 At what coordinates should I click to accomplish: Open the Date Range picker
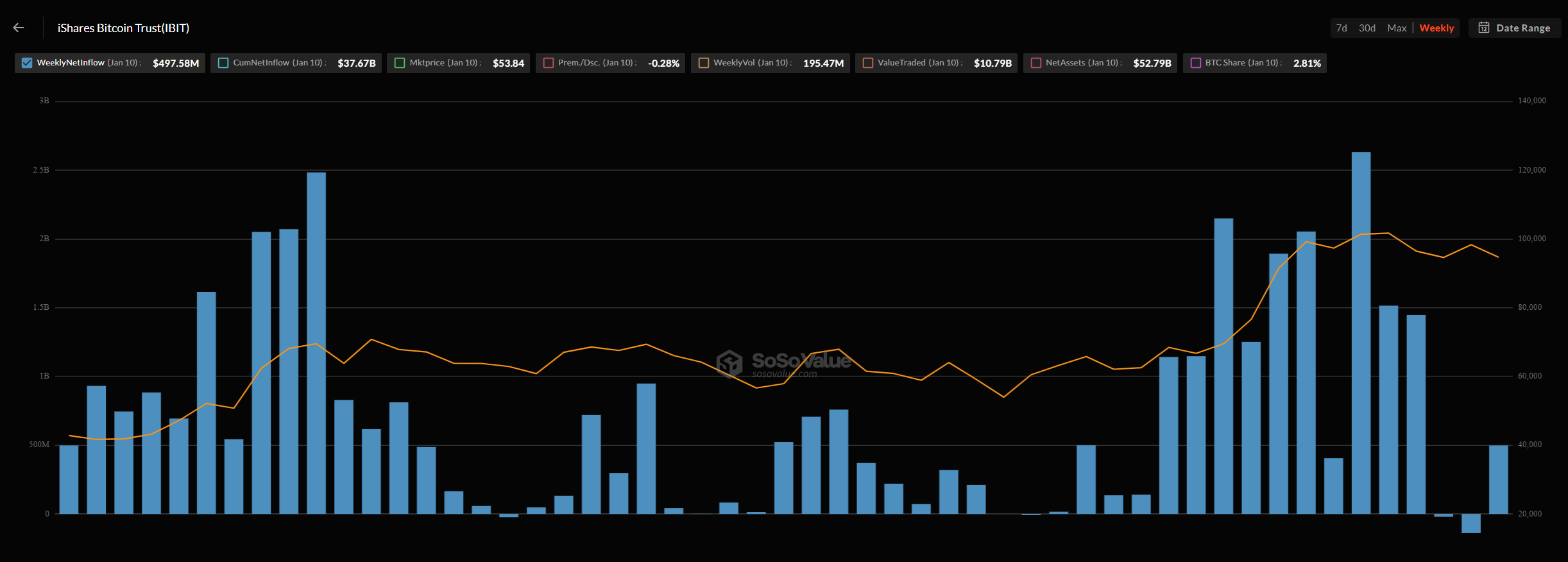(1522, 28)
